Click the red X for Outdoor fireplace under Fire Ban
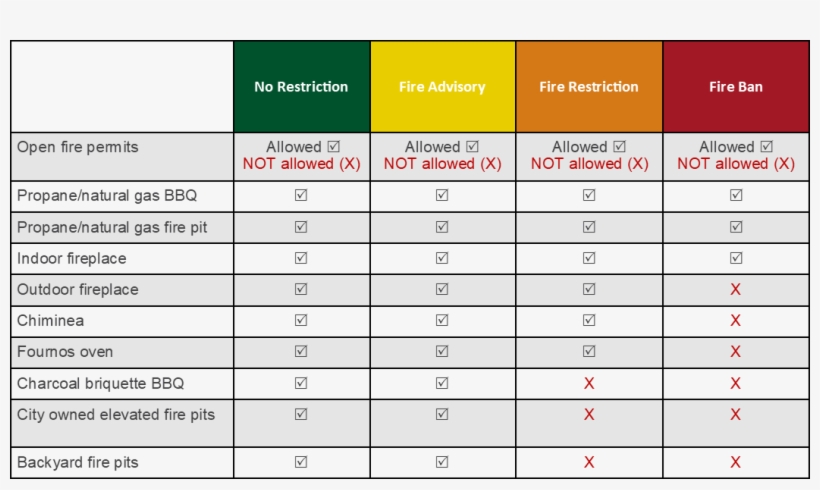Viewport: 820px width, 490px height. 736,289
